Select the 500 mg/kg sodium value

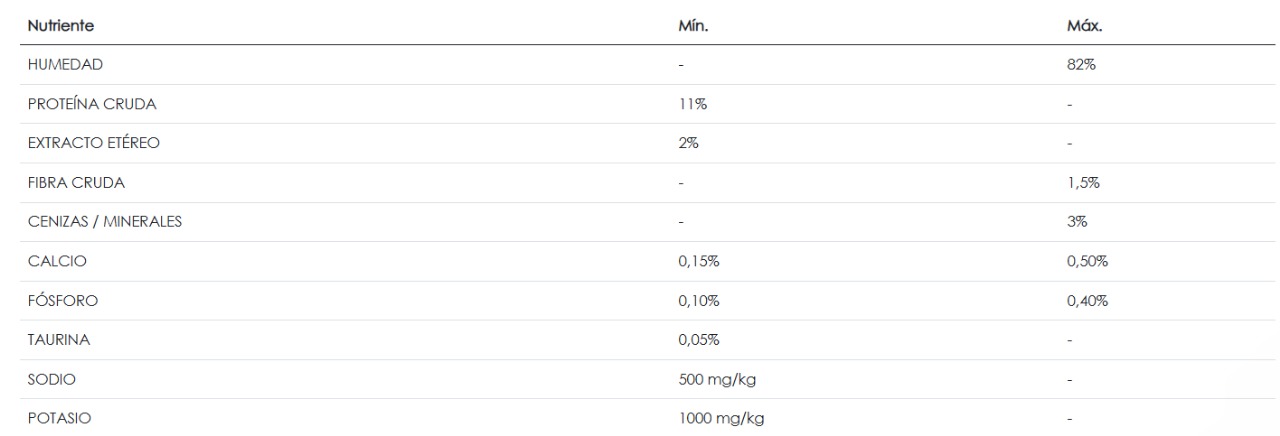point(710,380)
